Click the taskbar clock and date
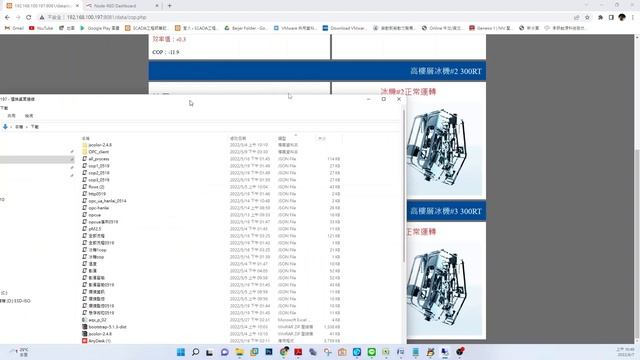640x360 pixels. (625, 352)
